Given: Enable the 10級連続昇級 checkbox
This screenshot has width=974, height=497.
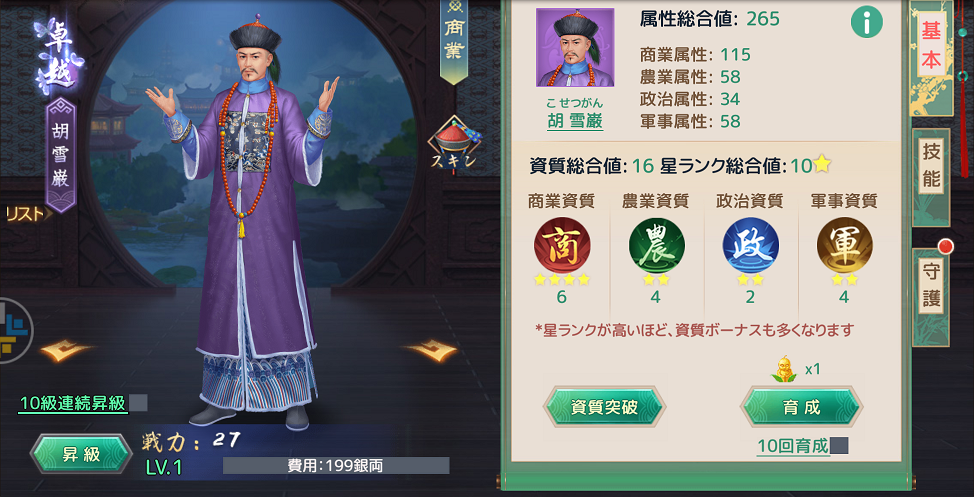Looking at the screenshot, I should (x=138, y=403).
